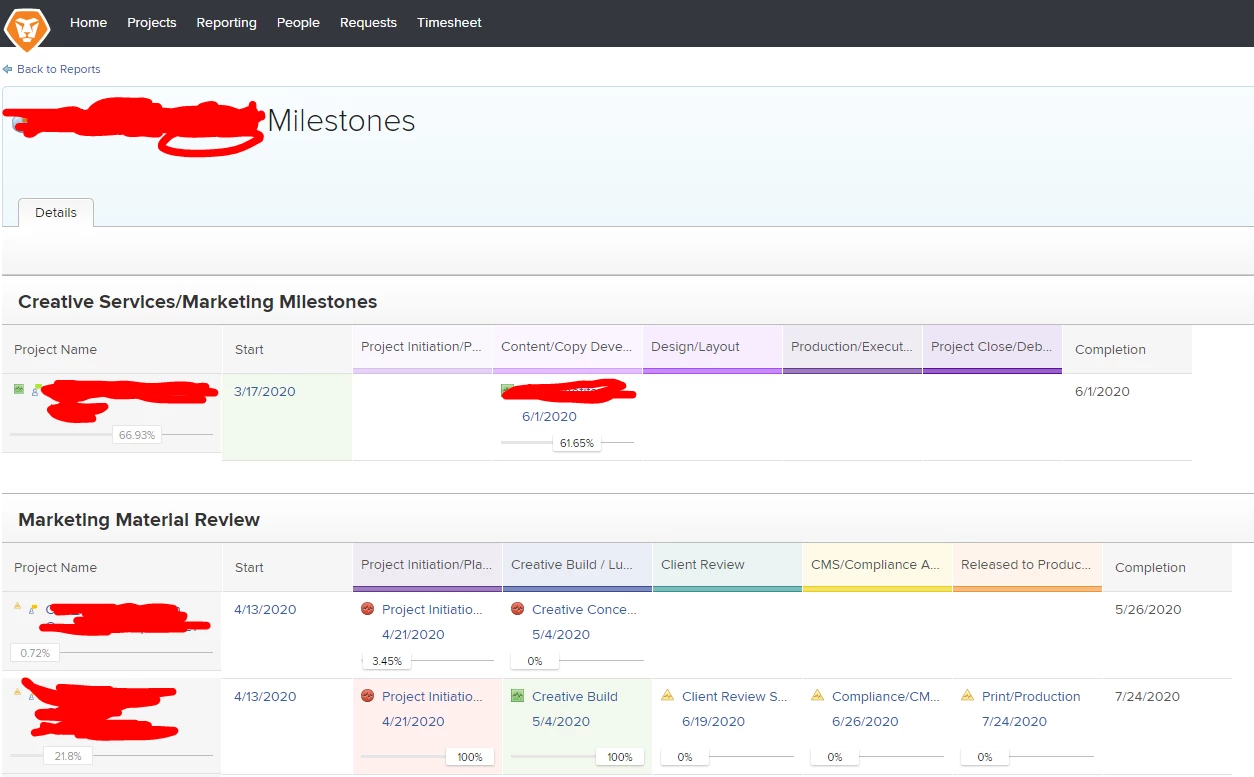Open the Requests menu
Viewport: 1254px width, 777px height.
tap(368, 22)
